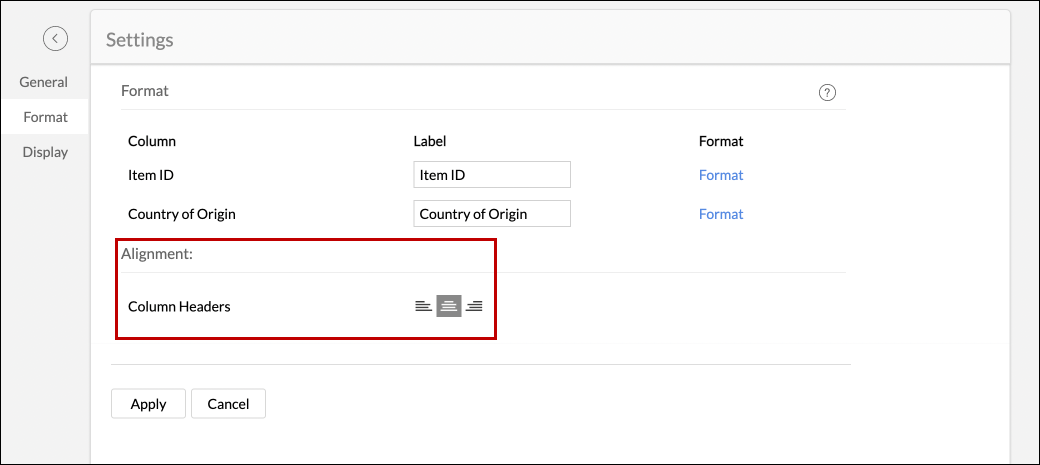The height and width of the screenshot is (465, 1040).
Task: Focus the Country of Origin label field
Action: 491,214
